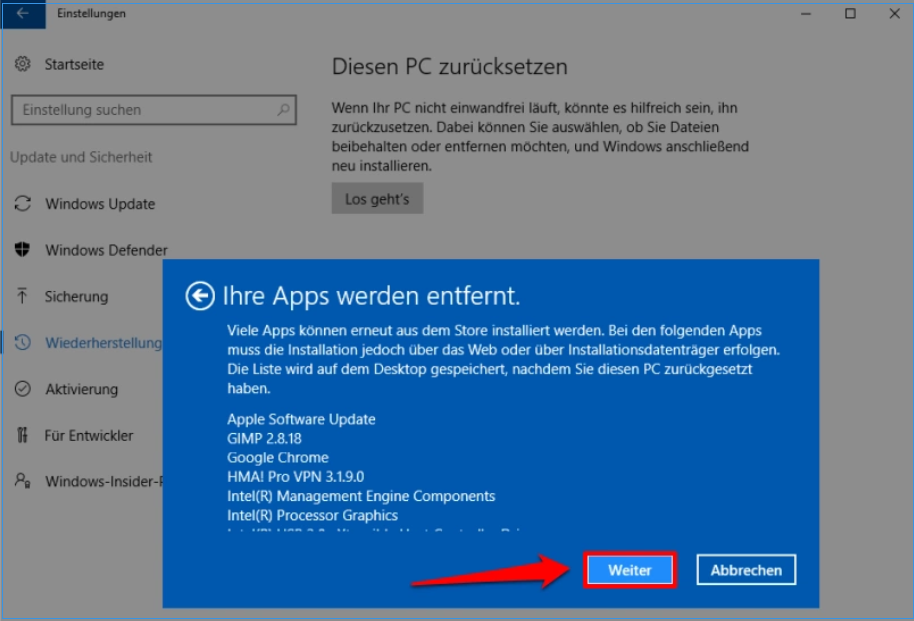Open Aktivierung via its checkmark icon

(x=21, y=389)
